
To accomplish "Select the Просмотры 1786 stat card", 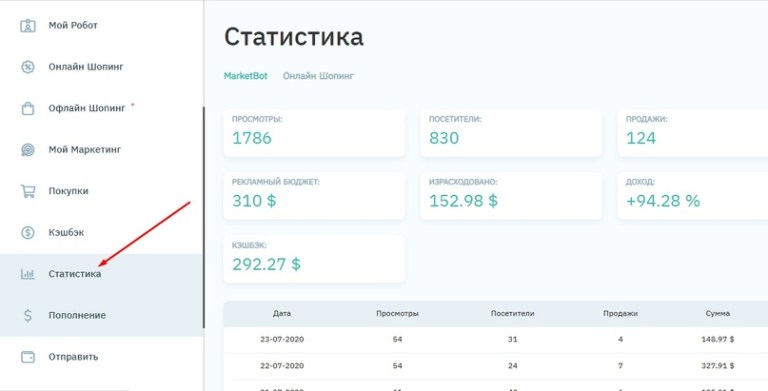I will click(x=314, y=133).
